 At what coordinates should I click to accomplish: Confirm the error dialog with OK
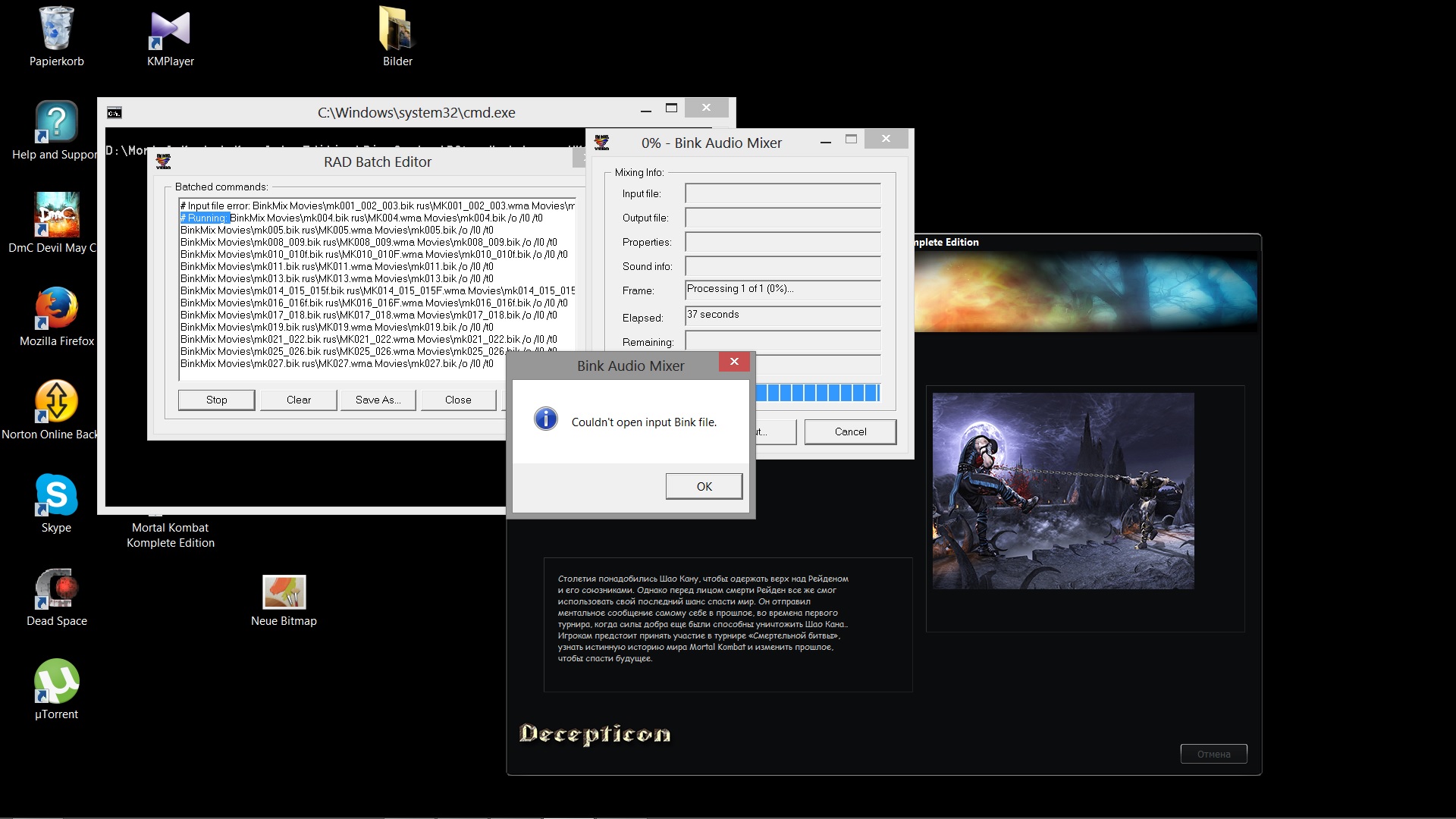(x=704, y=486)
